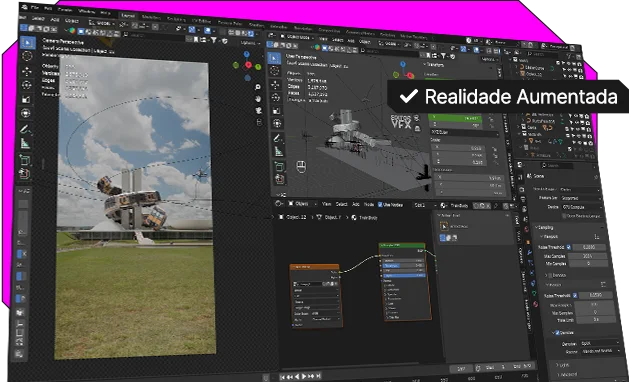Click the Render Time Limit field
The image size is (629, 382).
tap(596, 320)
